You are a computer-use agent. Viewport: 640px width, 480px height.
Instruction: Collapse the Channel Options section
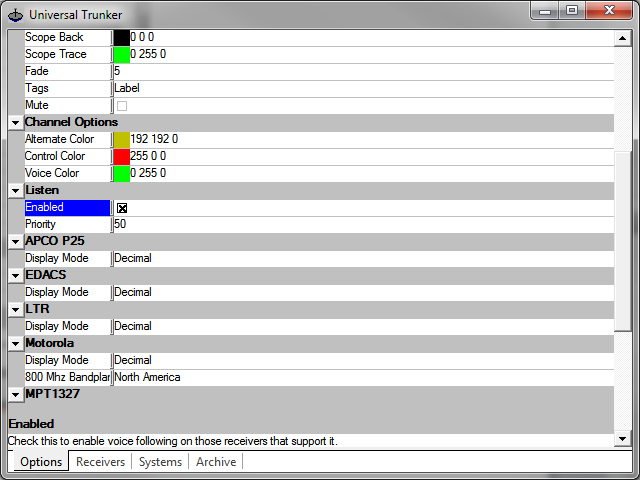(x=15, y=123)
